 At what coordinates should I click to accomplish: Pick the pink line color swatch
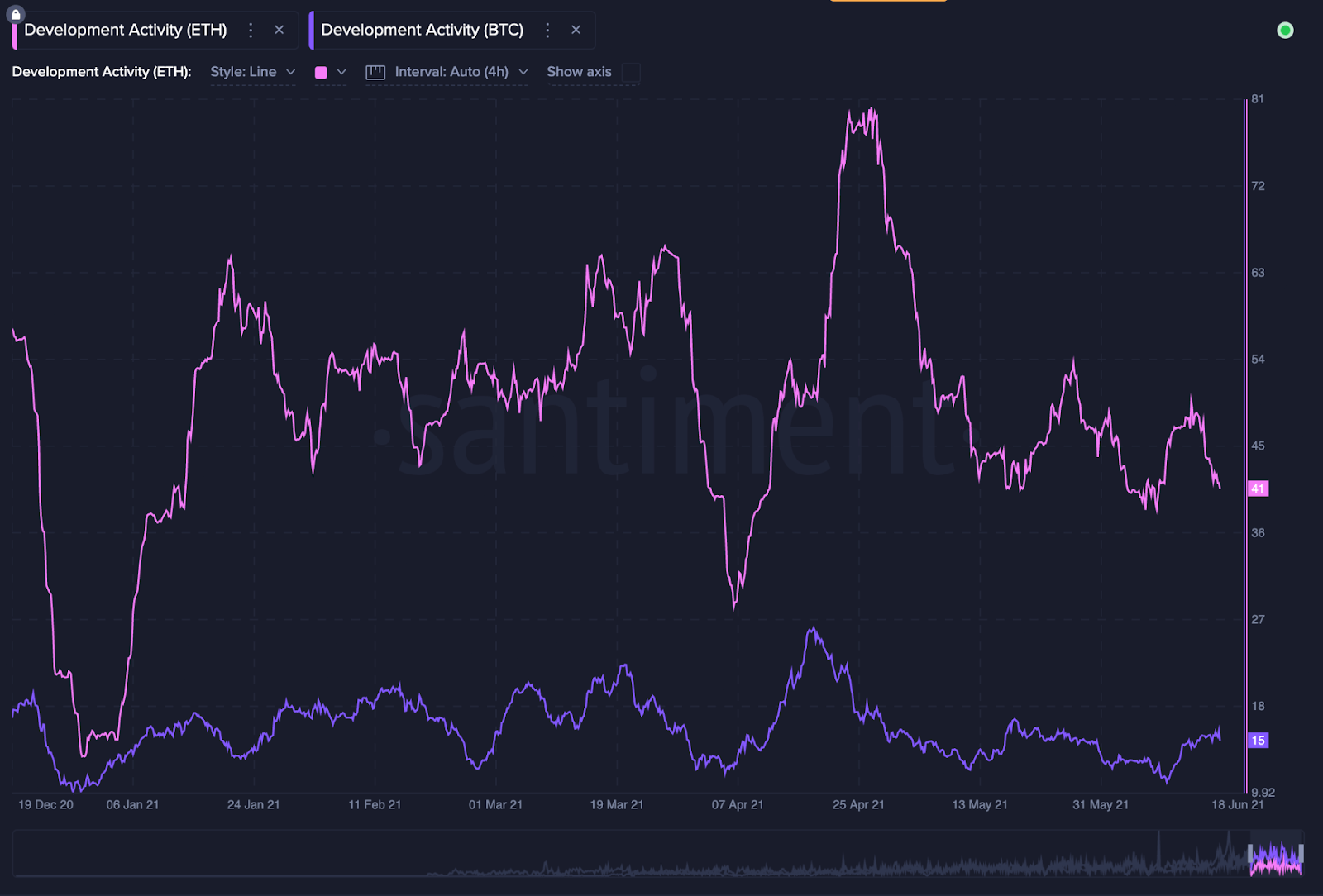pyautogui.click(x=321, y=73)
